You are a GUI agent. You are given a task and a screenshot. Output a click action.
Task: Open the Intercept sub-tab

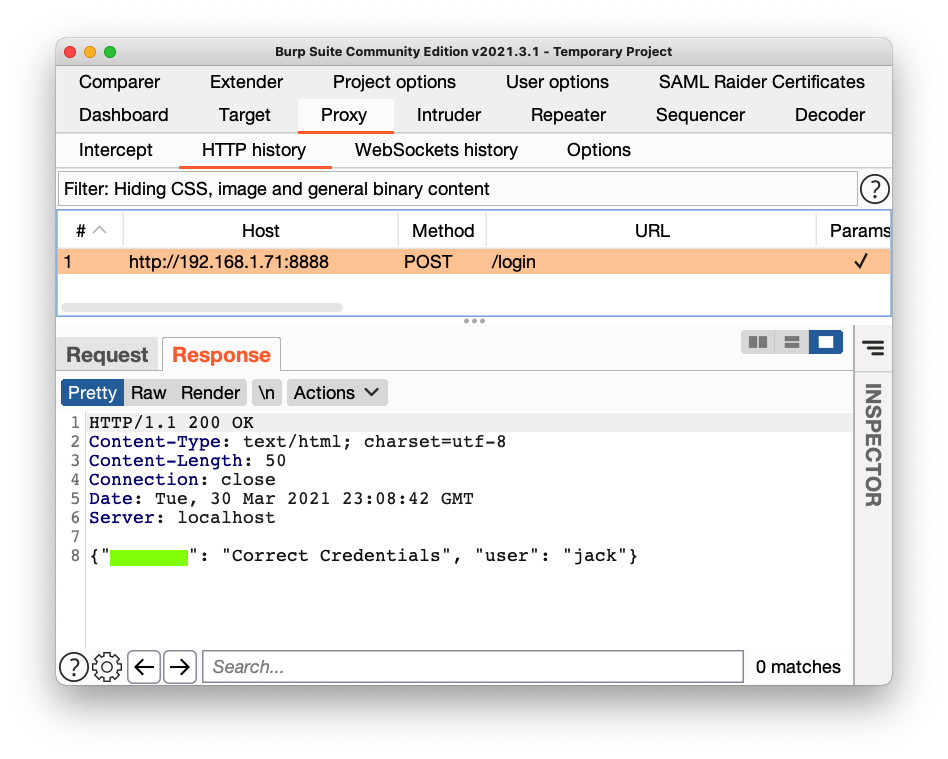pyautogui.click(x=115, y=150)
